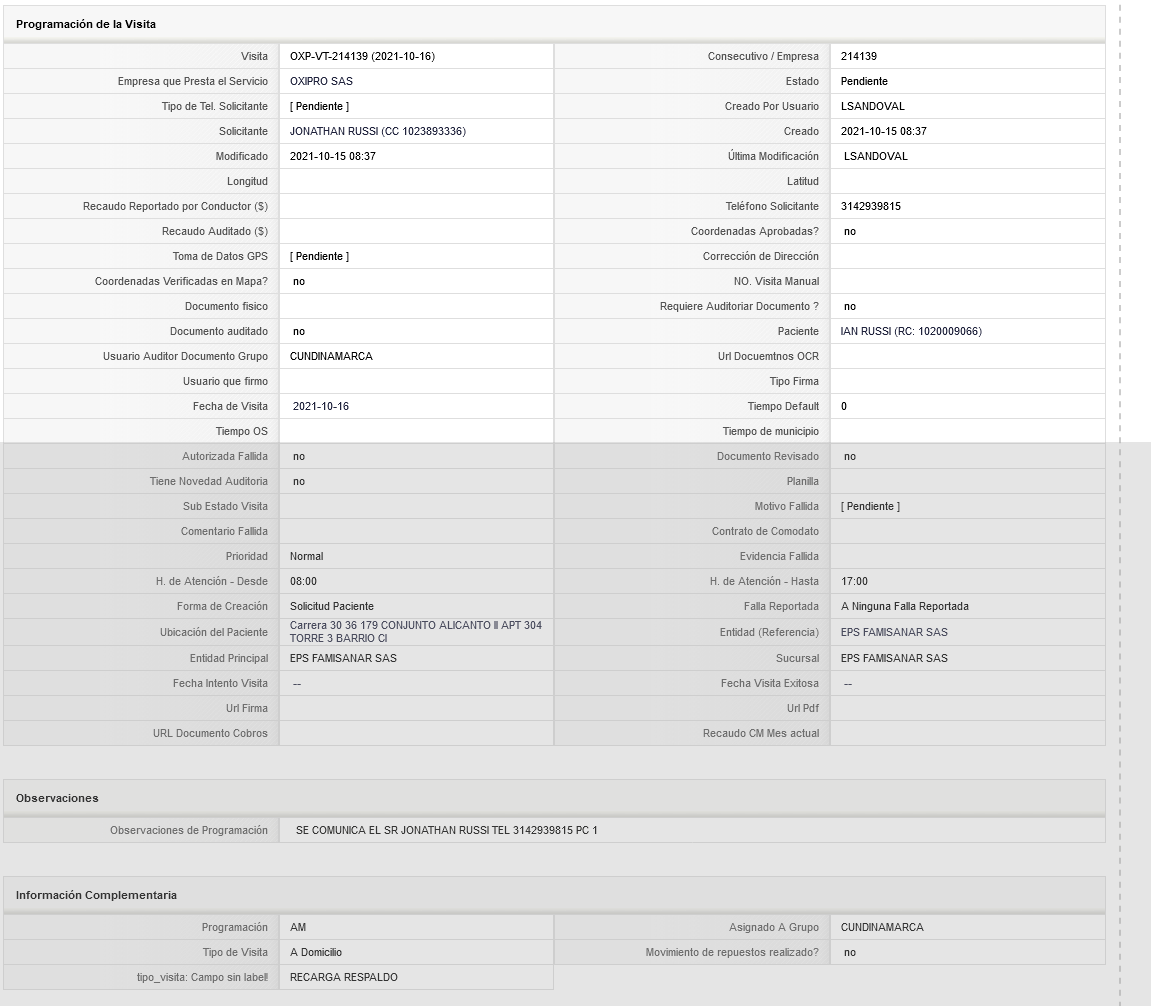Click Movimiento de repuestos realizado no value
Viewport: 1151px width, 1006px height.
[x=850, y=952]
